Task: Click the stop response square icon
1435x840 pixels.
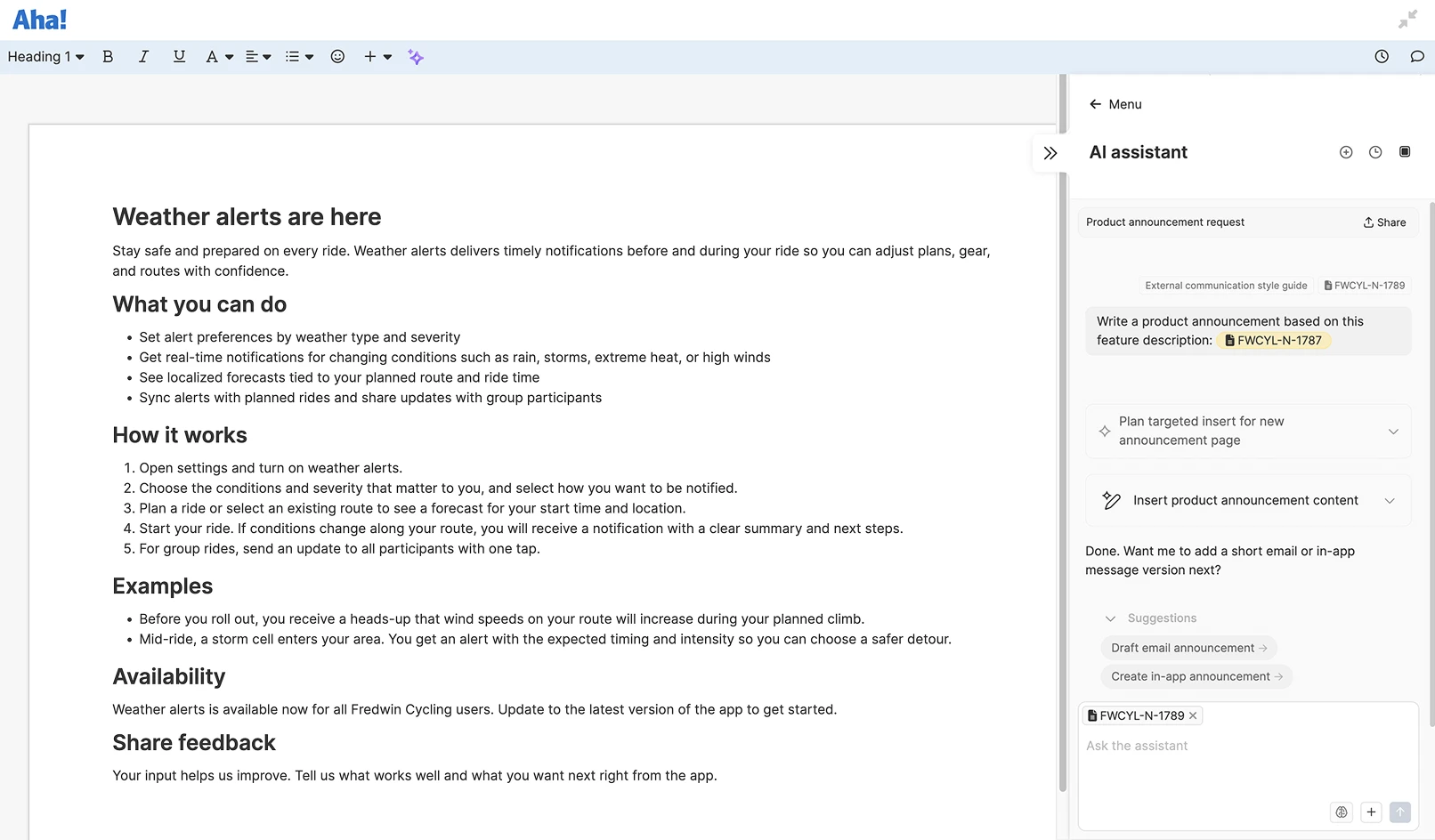Action: pyautogui.click(x=1405, y=151)
